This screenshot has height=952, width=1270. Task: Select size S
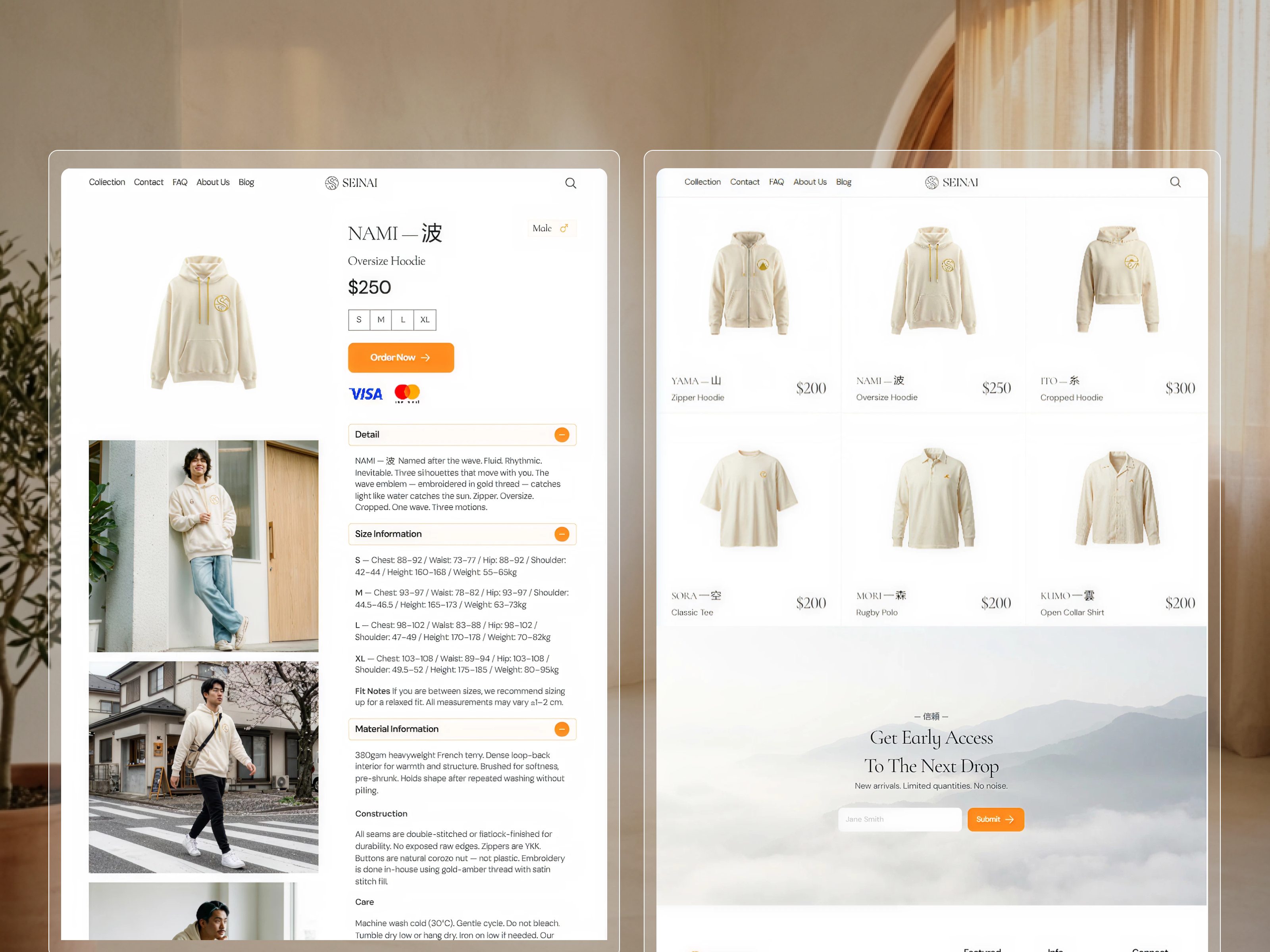[359, 320]
